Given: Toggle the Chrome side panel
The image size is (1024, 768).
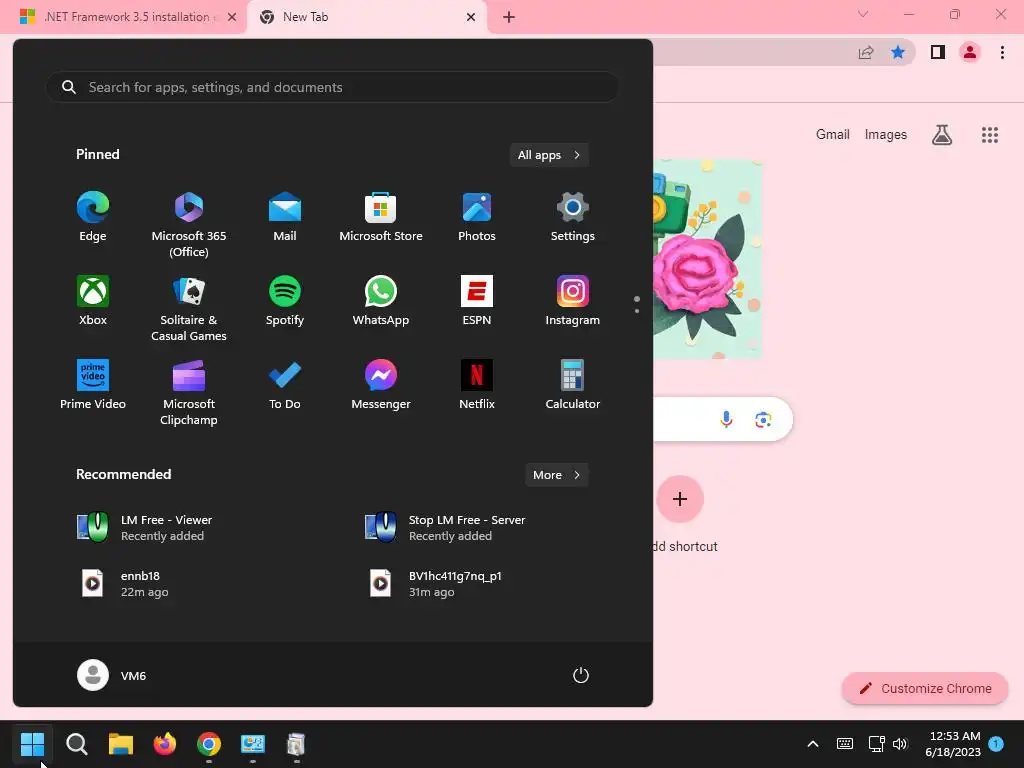Looking at the screenshot, I should [x=938, y=52].
